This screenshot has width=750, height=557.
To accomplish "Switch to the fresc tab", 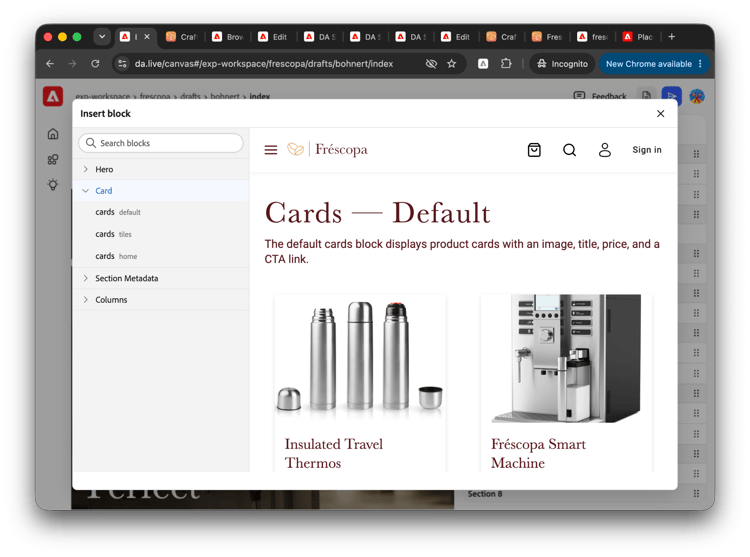I will coord(594,37).
